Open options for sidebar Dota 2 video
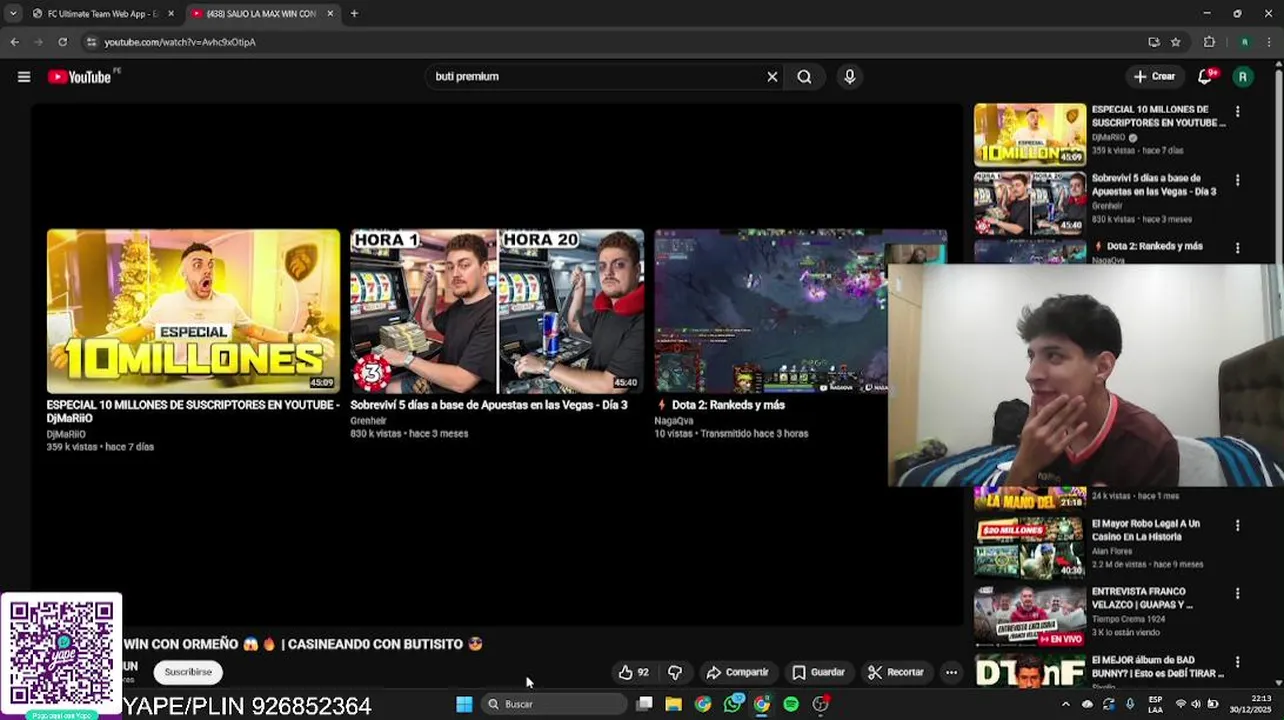The height and width of the screenshot is (720, 1284). point(1237,248)
